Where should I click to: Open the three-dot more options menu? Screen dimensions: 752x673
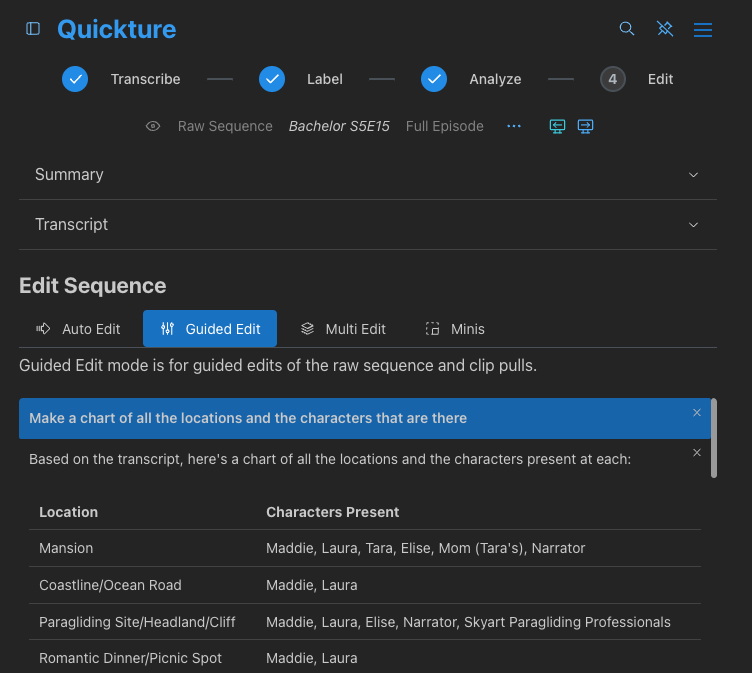(x=514, y=127)
